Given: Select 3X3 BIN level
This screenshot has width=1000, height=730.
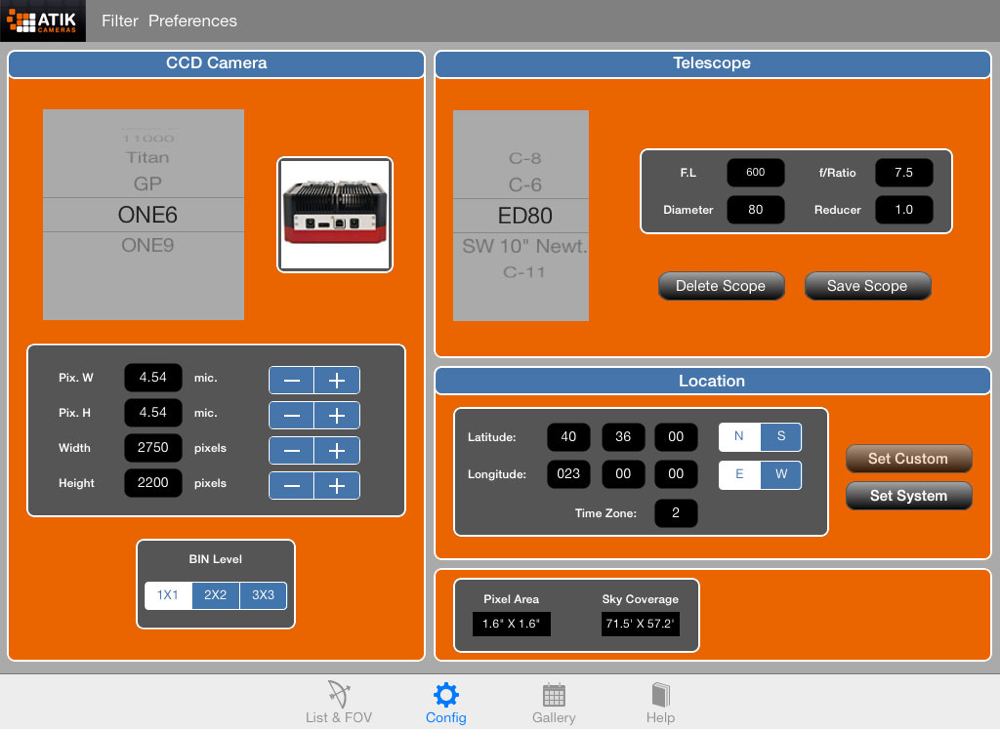Looking at the screenshot, I should [263, 595].
